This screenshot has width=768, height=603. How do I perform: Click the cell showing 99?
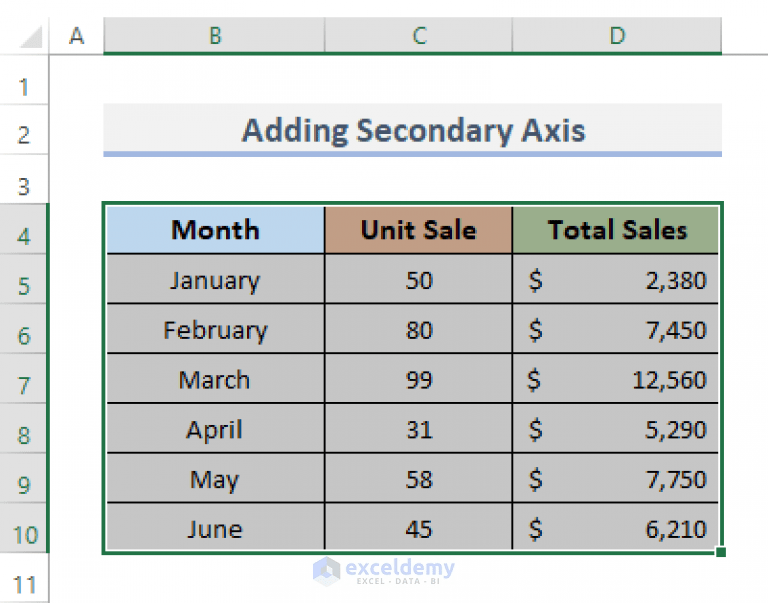[418, 380]
